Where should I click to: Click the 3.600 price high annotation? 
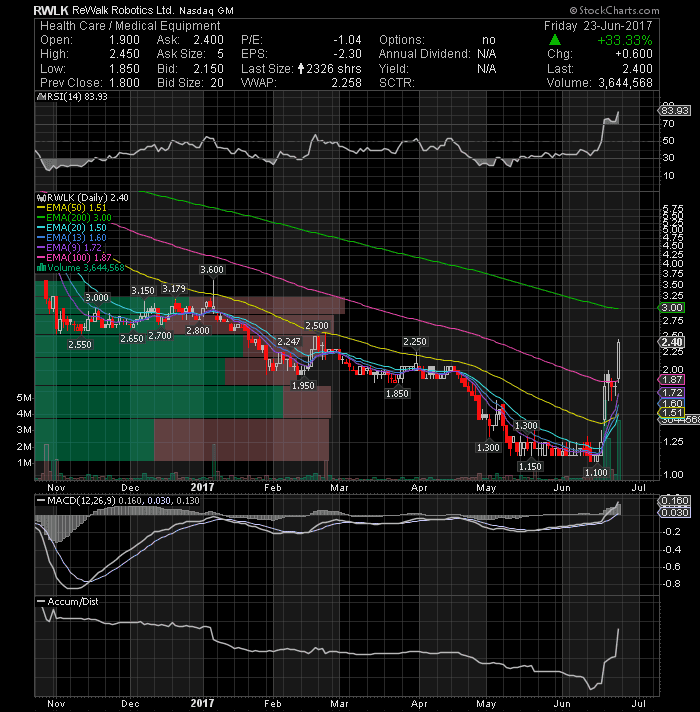click(x=212, y=270)
